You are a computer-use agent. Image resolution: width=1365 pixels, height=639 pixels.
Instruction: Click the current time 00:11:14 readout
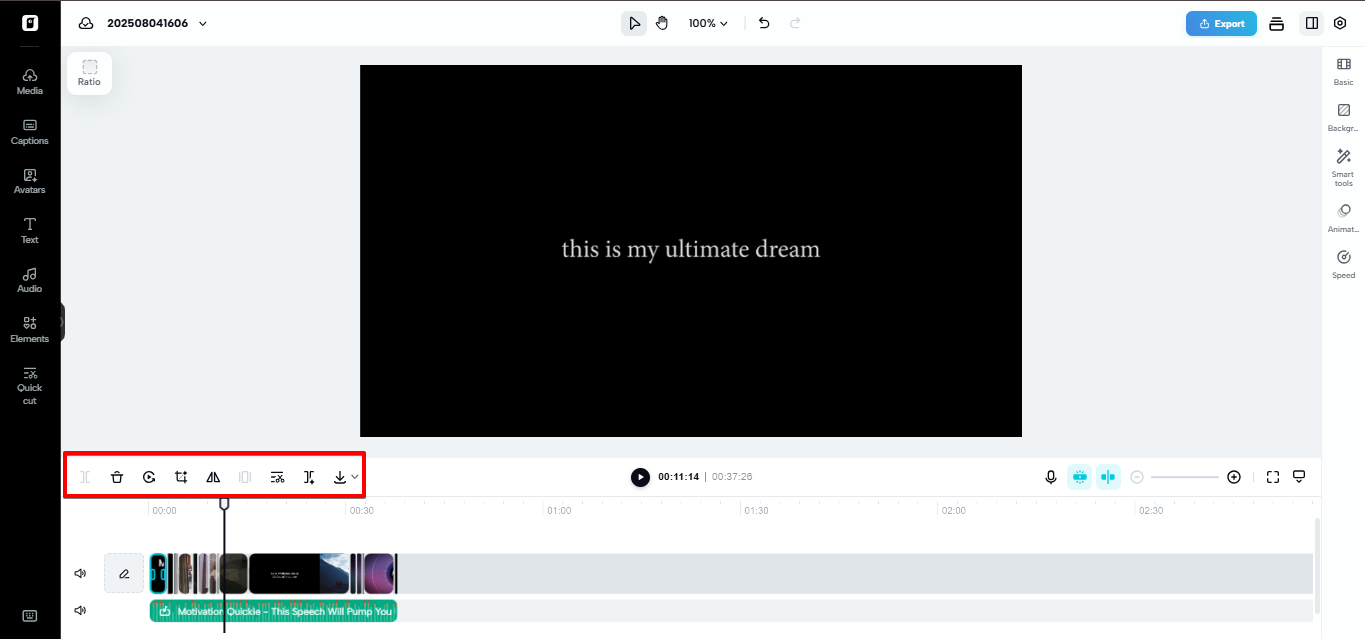point(678,477)
